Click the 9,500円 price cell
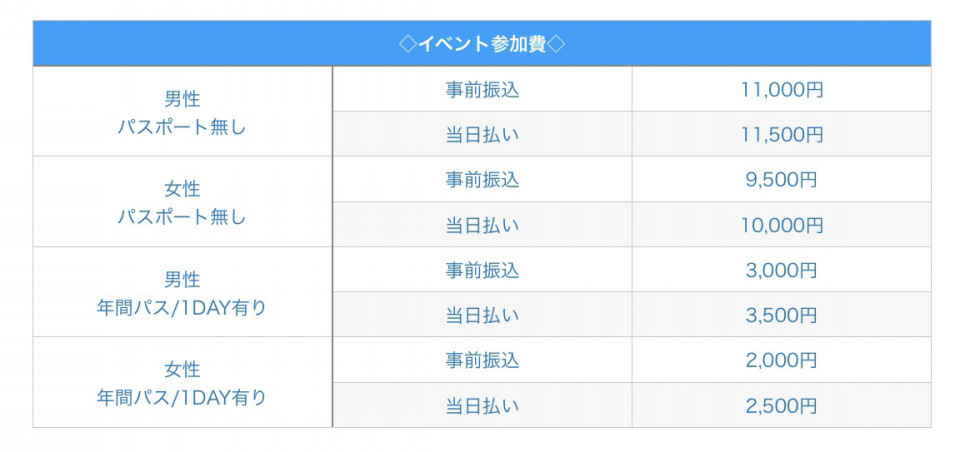The image size is (960, 452). 782,179
